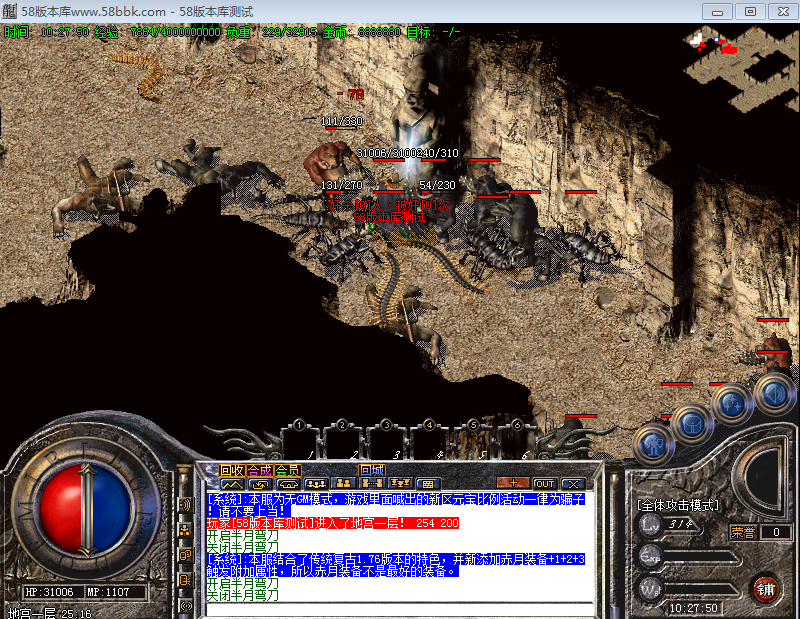The height and width of the screenshot is (619, 800).
Task: Click the 回城 return-to-town button
Action: click(x=372, y=469)
